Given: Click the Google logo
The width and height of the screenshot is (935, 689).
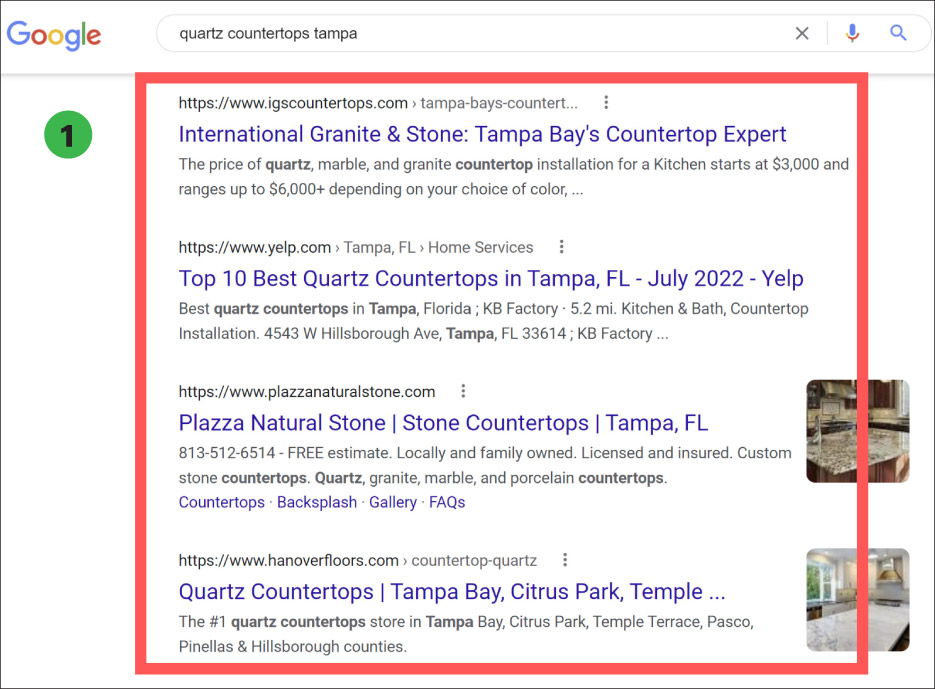Looking at the screenshot, I should click(x=54, y=35).
